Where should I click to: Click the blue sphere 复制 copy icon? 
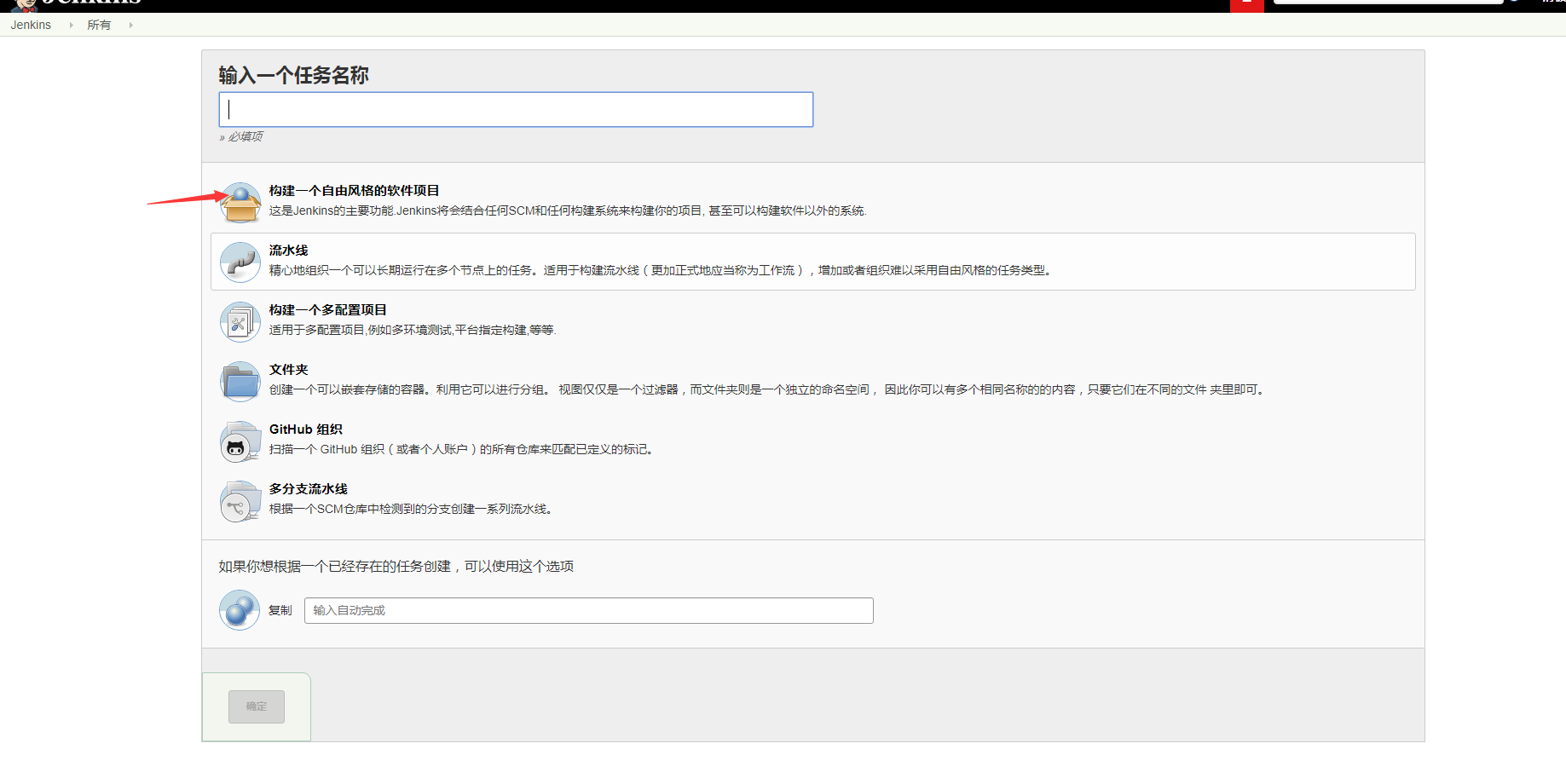tap(240, 610)
